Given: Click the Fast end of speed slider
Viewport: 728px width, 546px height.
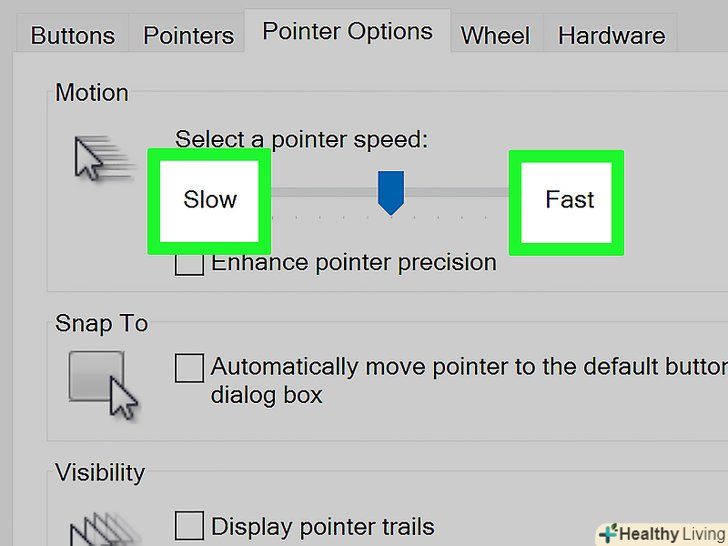Looking at the screenshot, I should (569, 200).
